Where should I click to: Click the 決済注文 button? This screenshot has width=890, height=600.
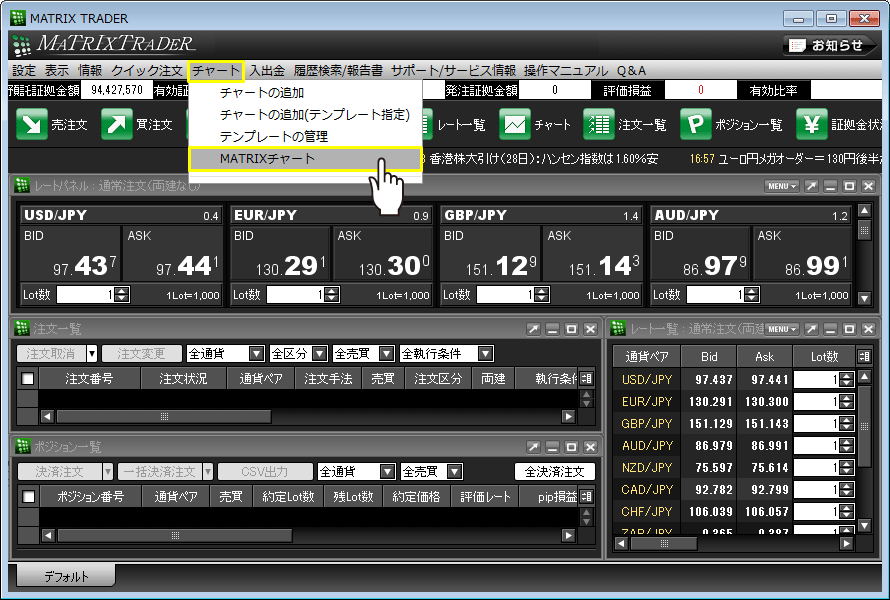pyautogui.click(x=60, y=472)
